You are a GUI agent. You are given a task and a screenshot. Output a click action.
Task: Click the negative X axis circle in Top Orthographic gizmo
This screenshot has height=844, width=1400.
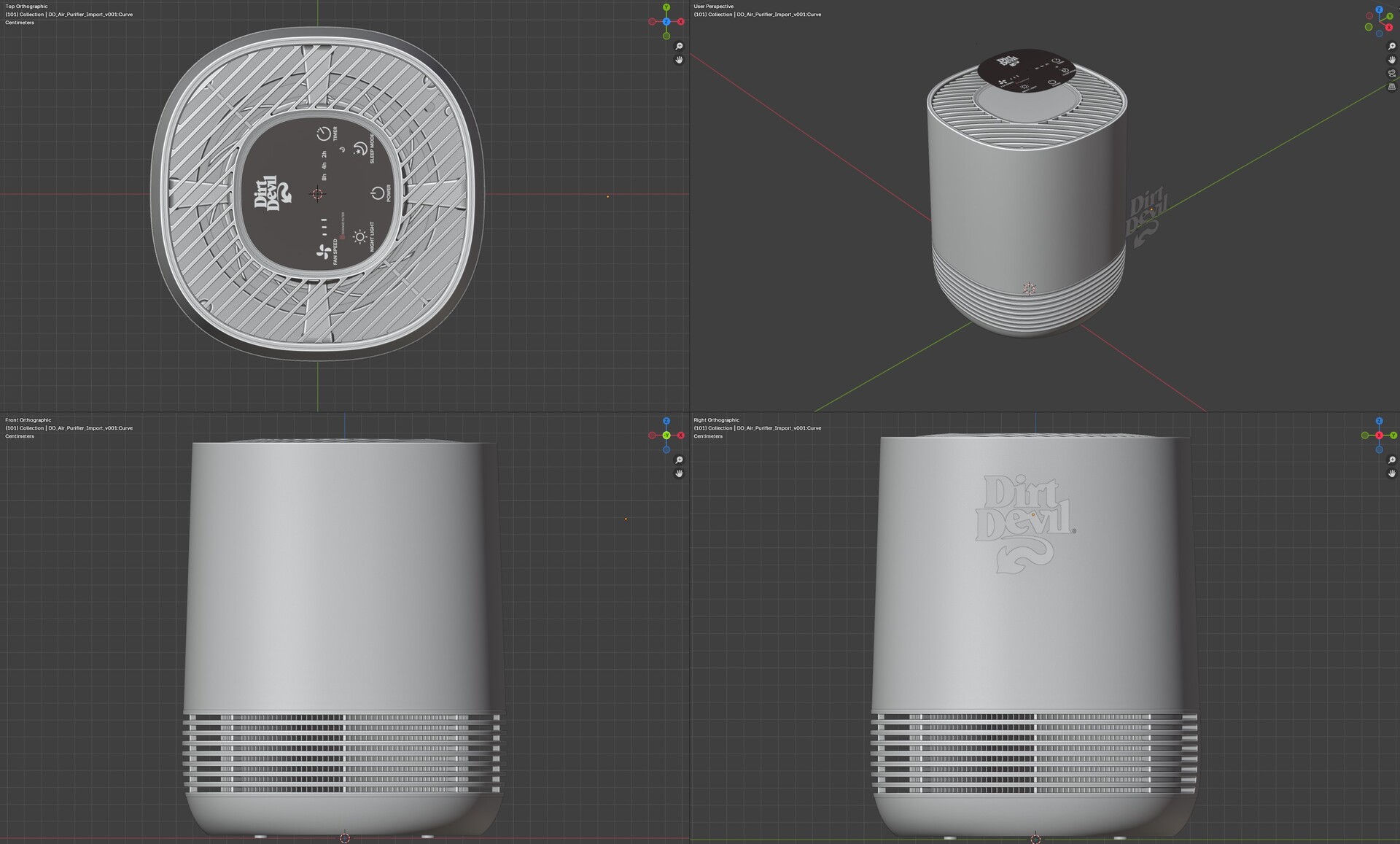[652, 22]
